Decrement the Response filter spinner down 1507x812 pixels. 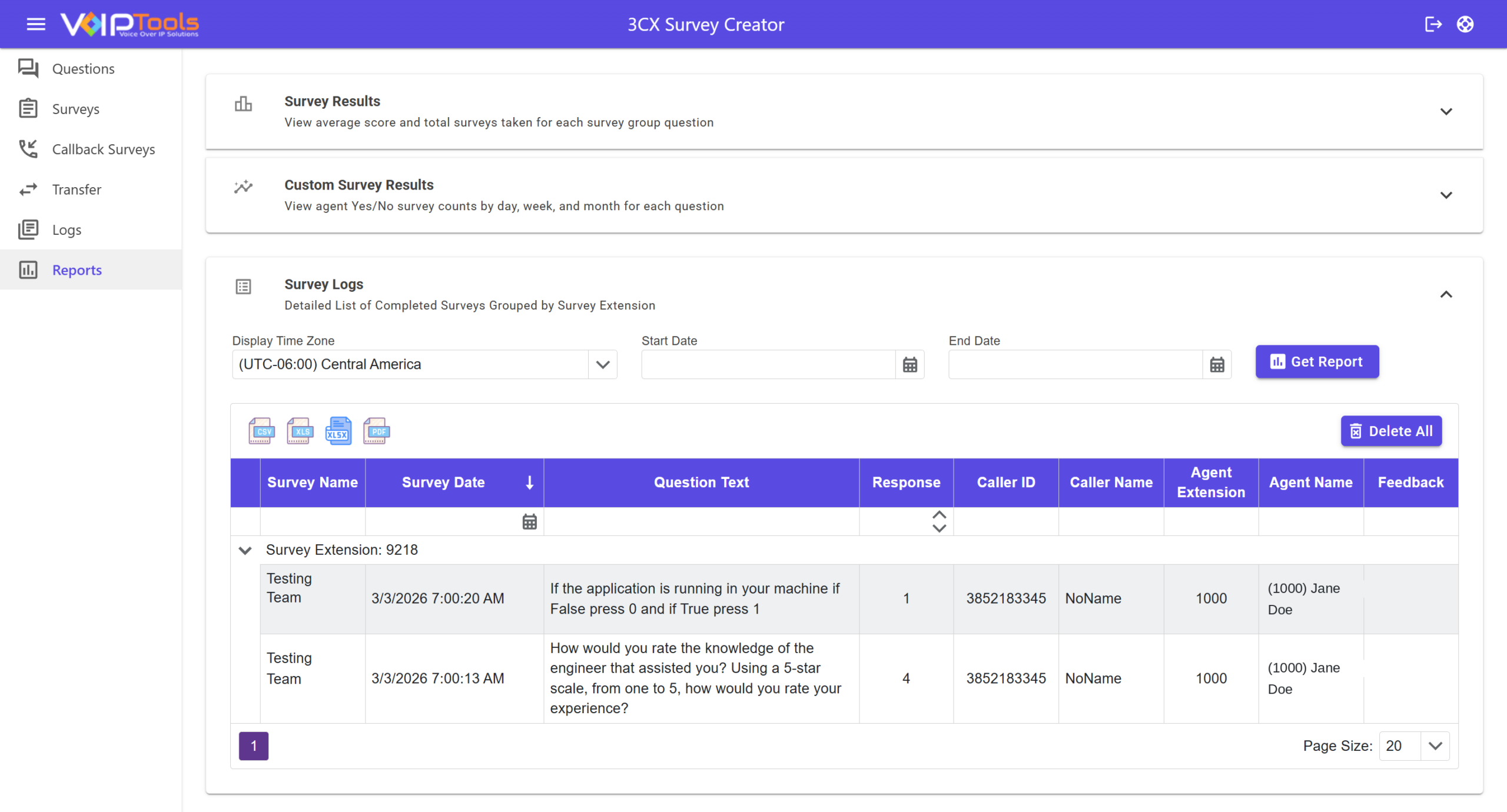(x=939, y=528)
